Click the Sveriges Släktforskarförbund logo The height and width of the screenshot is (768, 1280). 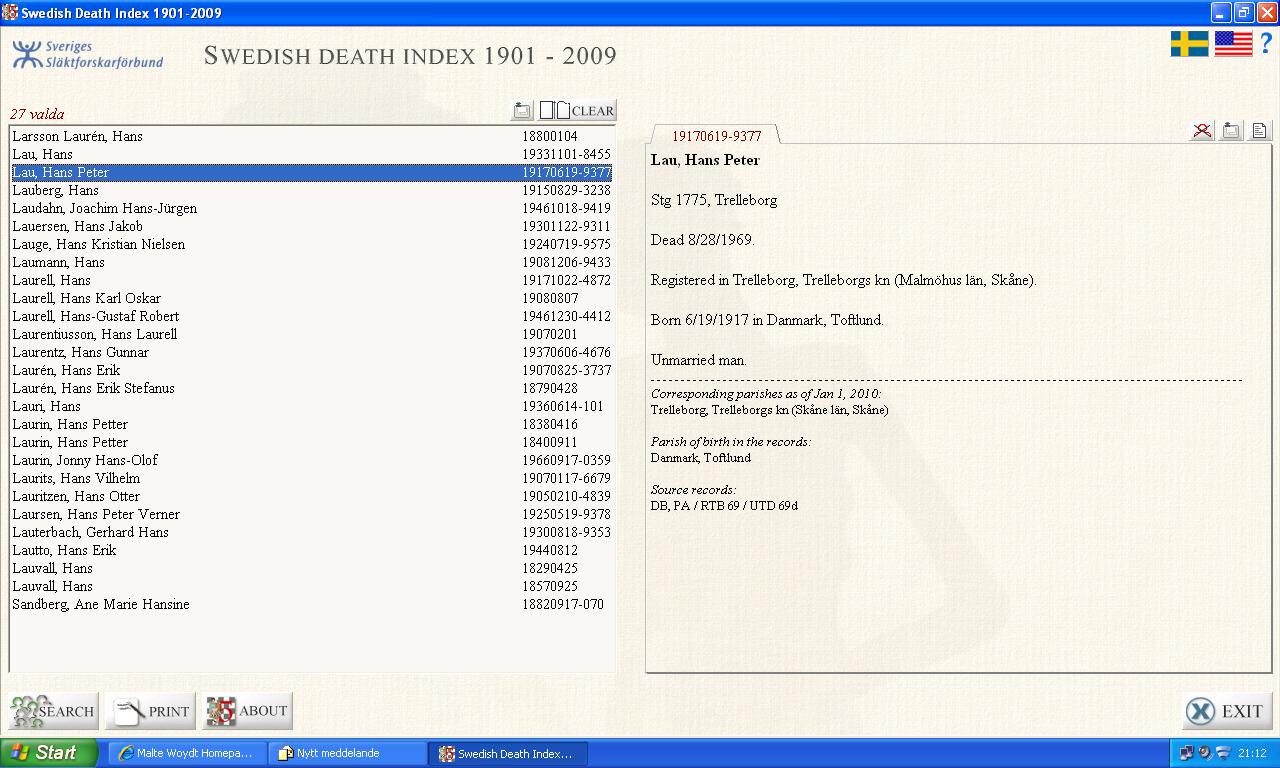(x=88, y=55)
